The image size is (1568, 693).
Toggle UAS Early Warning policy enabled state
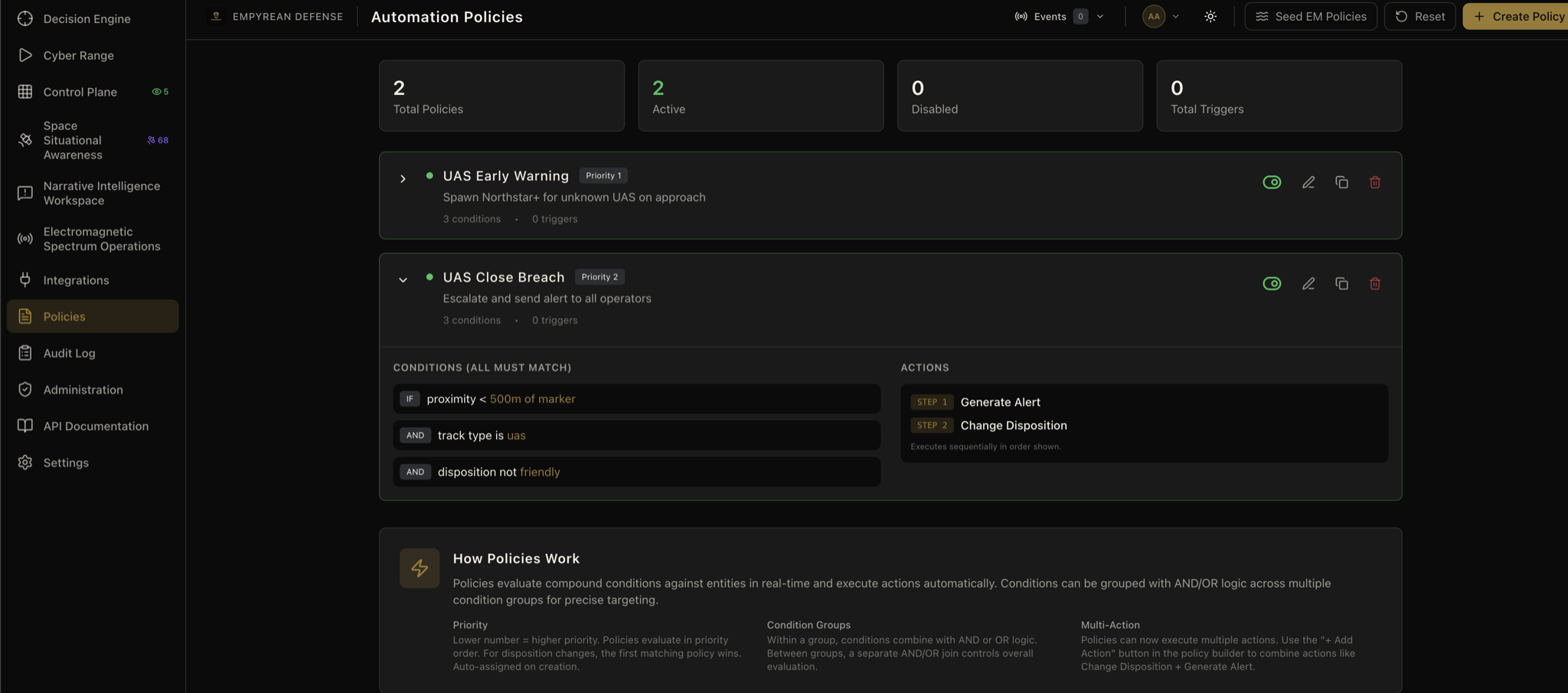(x=1272, y=182)
